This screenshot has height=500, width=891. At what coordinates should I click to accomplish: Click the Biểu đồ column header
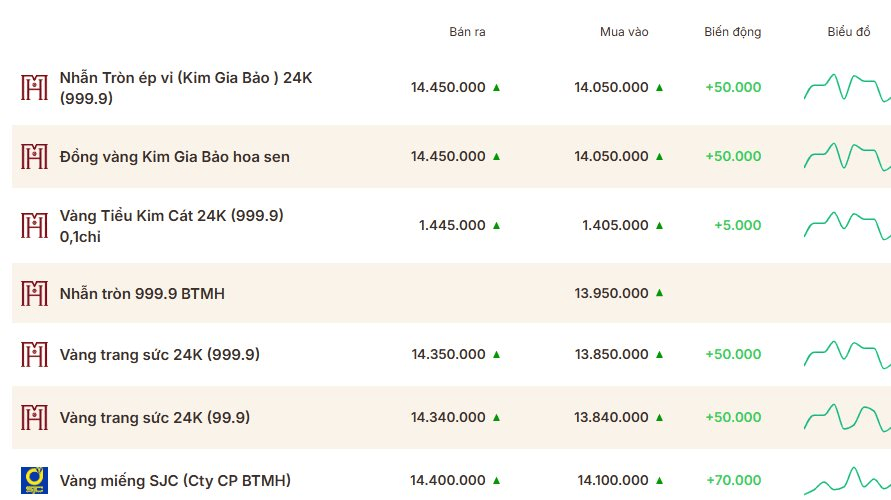(848, 32)
